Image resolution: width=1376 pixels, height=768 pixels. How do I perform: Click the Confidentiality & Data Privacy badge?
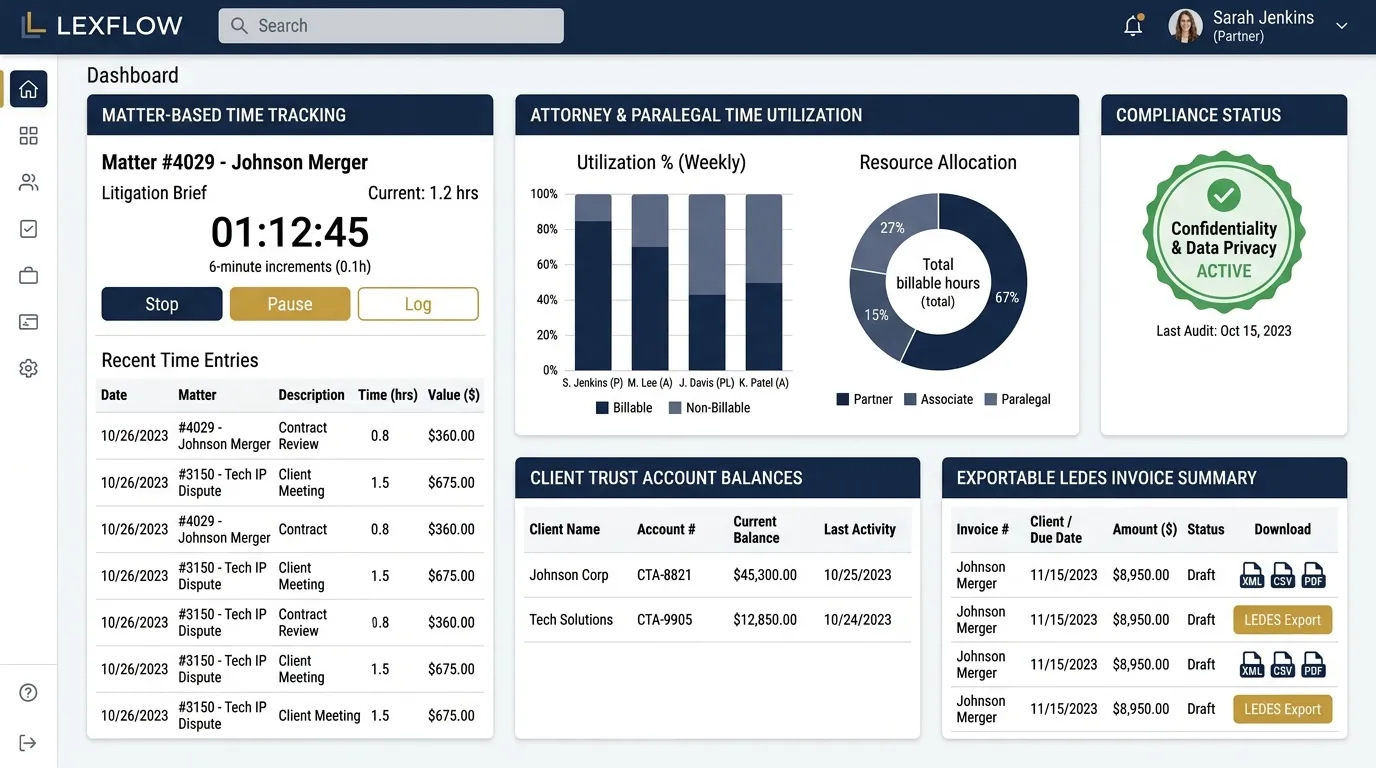[x=1224, y=233]
